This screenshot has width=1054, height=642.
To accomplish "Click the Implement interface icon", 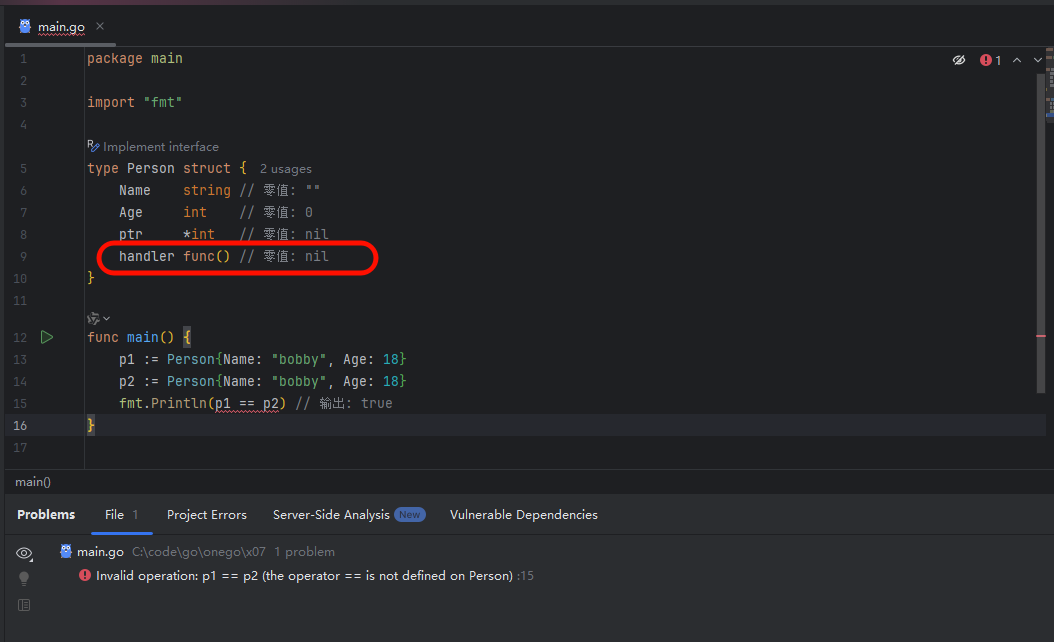I will click(93, 146).
